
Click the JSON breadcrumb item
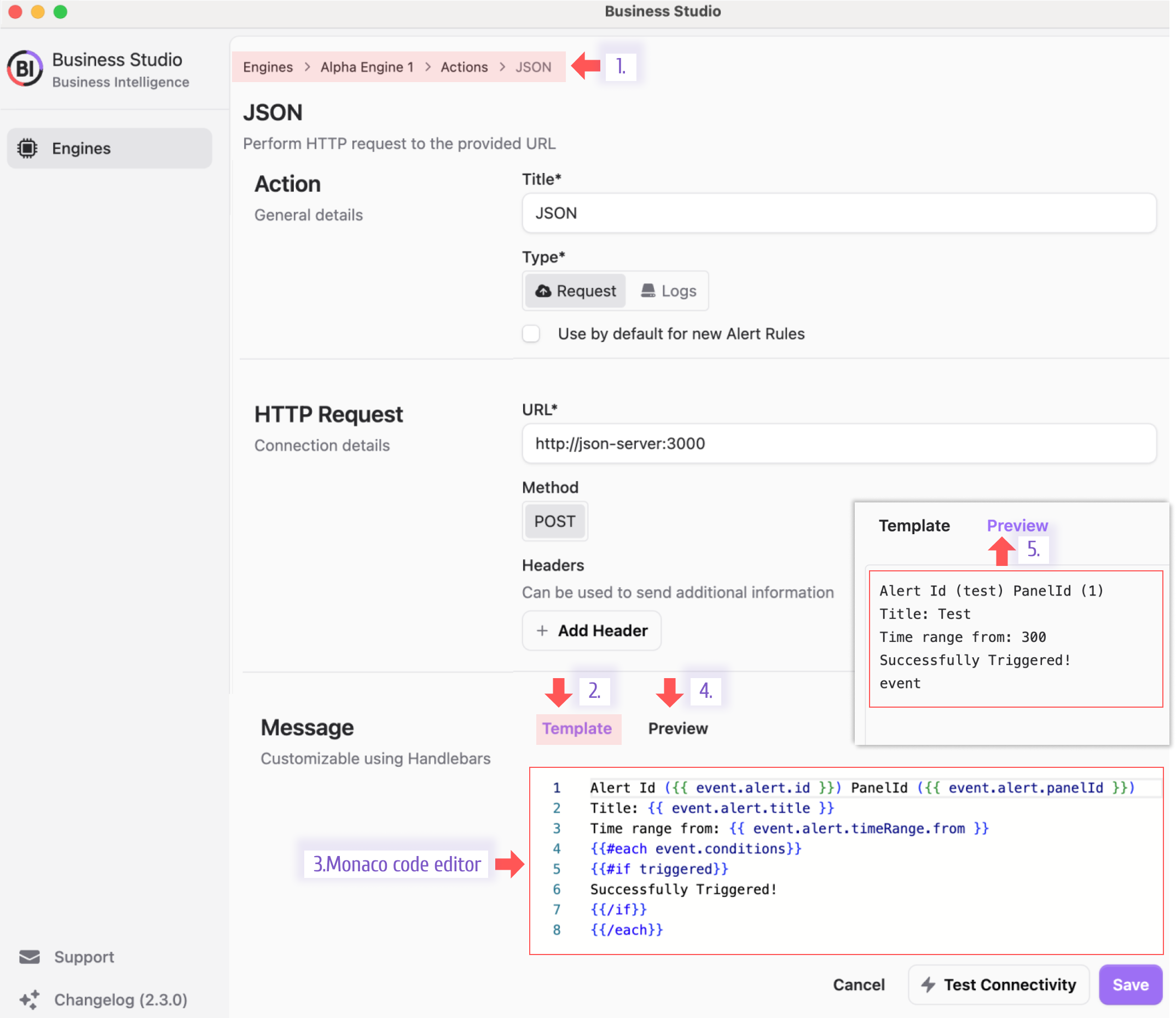533,67
